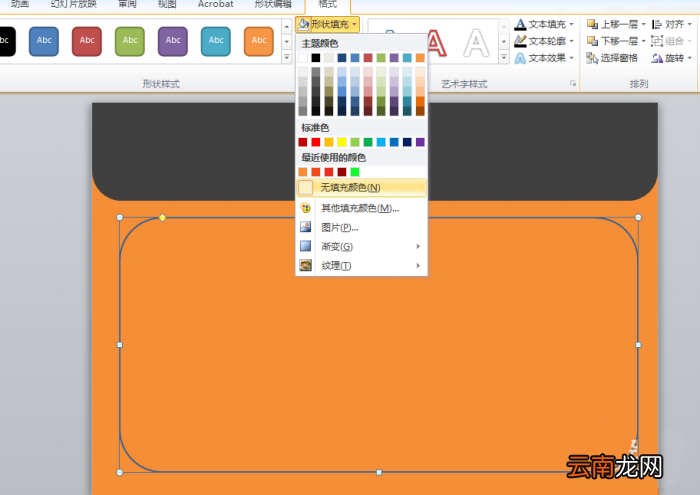
Task: Open Align (对齐) dropdown
Action: (x=671, y=24)
